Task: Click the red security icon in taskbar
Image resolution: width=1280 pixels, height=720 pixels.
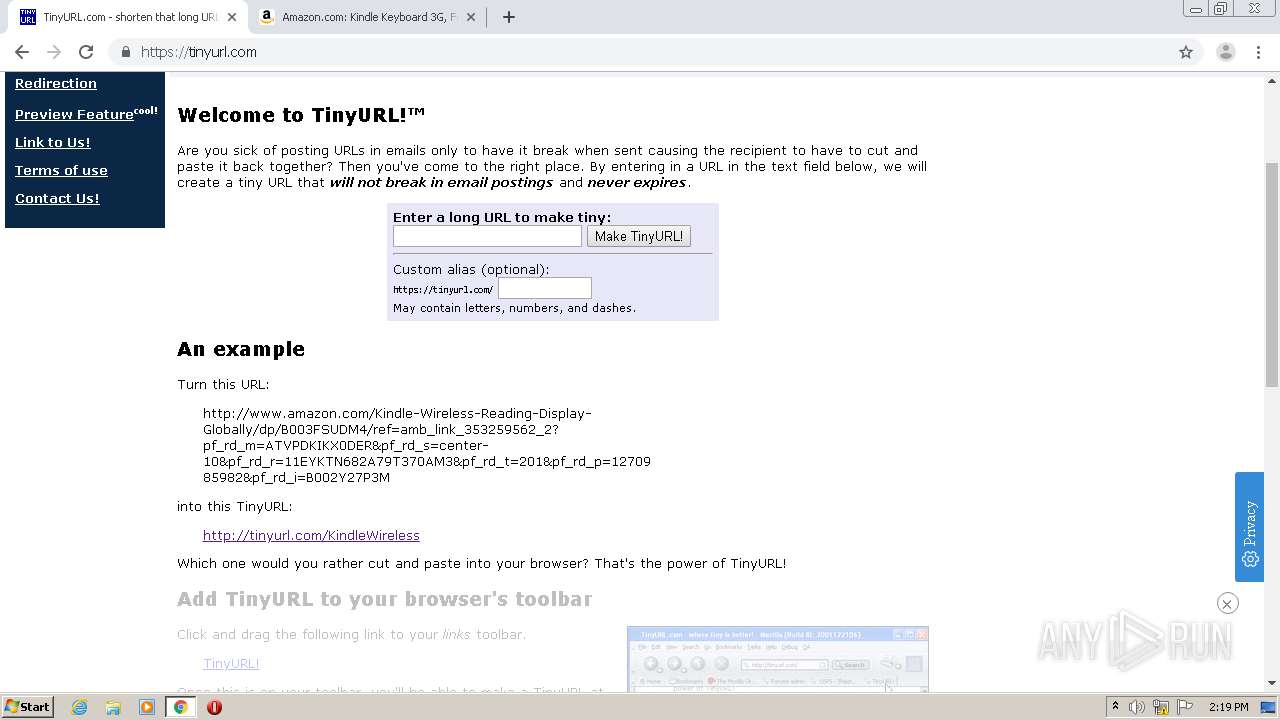Action: pos(214,707)
